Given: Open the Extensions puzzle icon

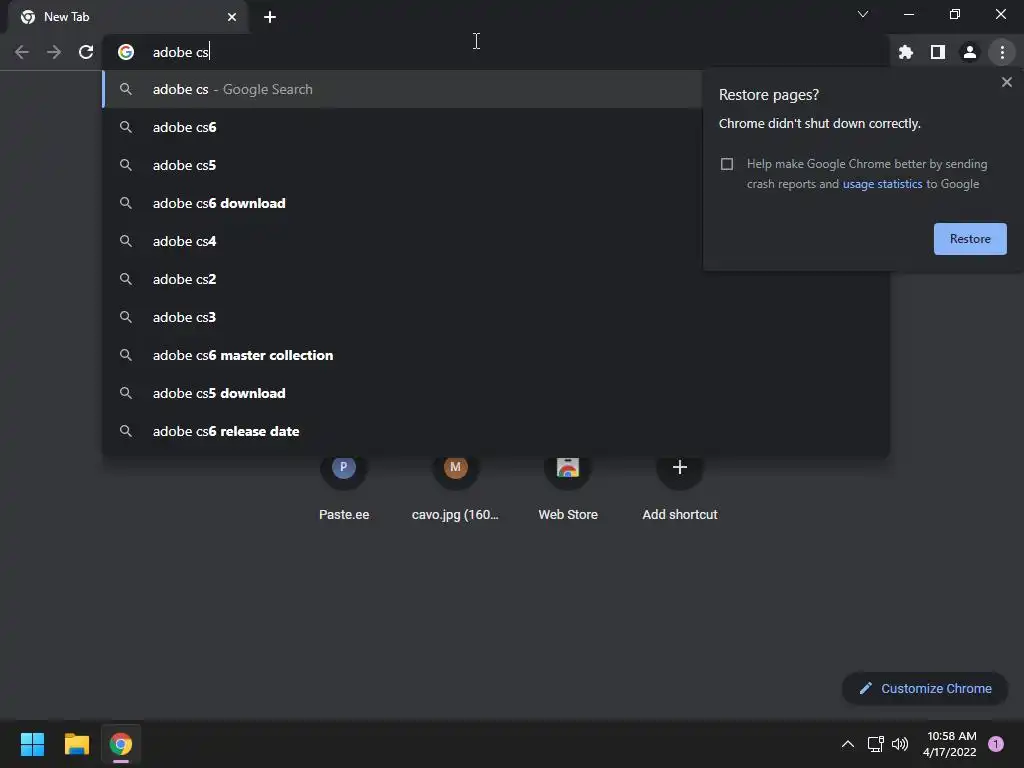Looking at the screenshot, I should 906,52.
